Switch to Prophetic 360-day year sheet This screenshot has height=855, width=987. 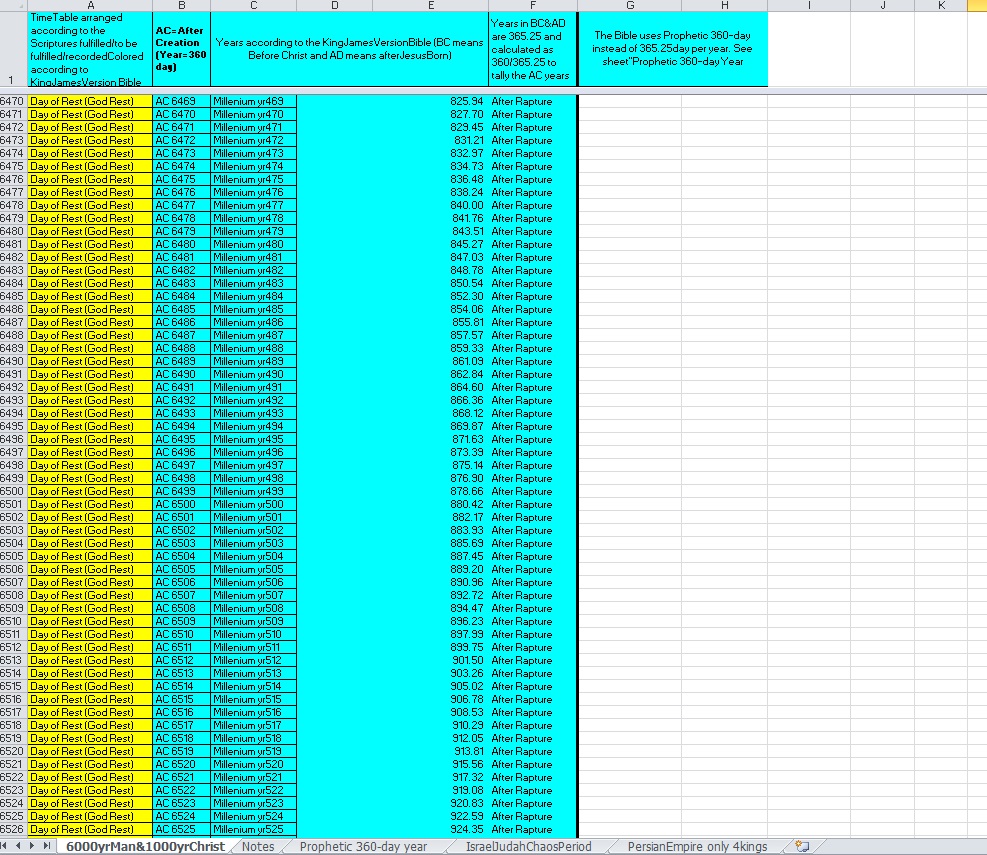pyautogui.click(x=363, y=847)
